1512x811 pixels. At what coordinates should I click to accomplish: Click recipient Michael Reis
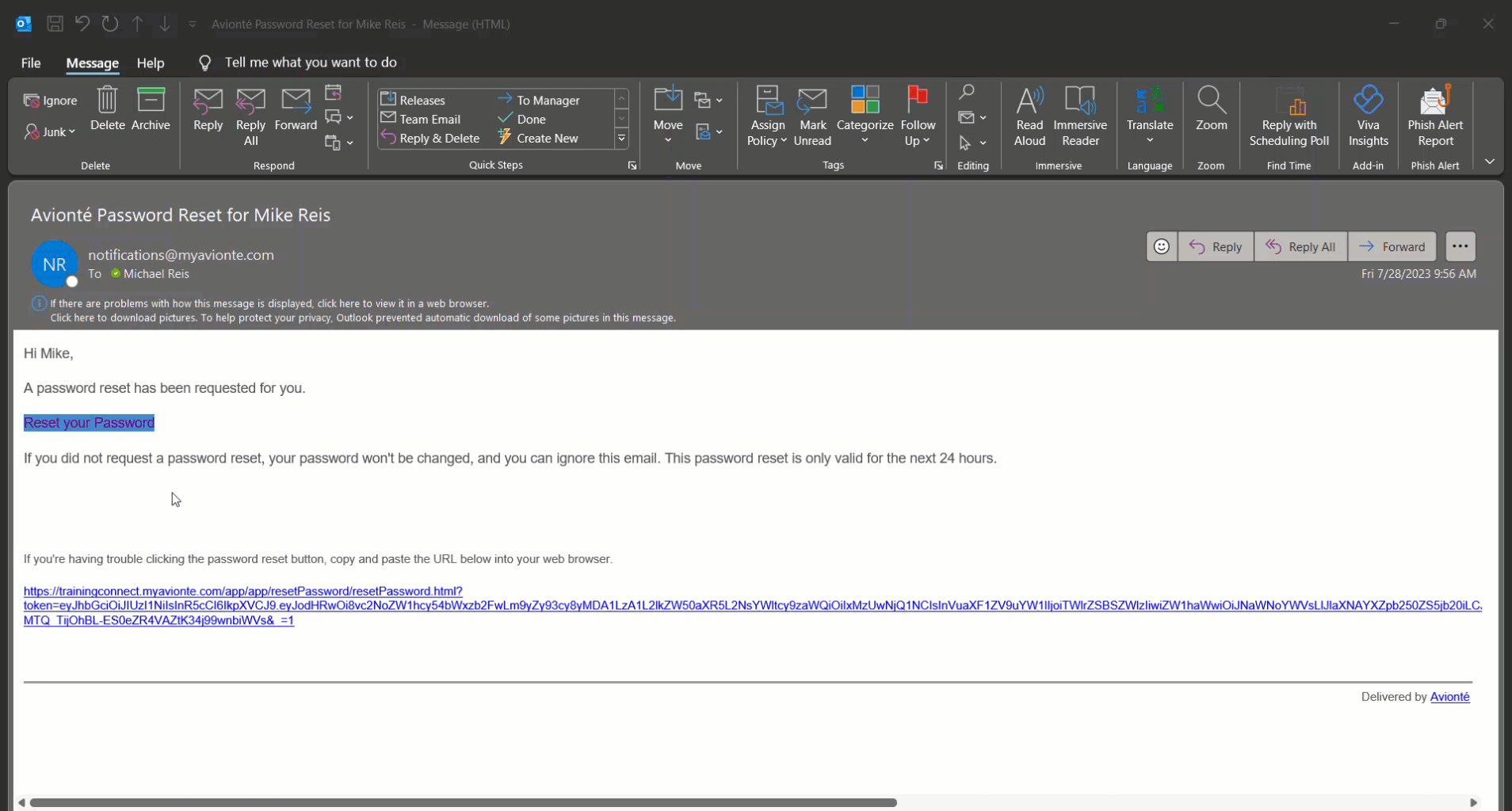coord(156,274)
